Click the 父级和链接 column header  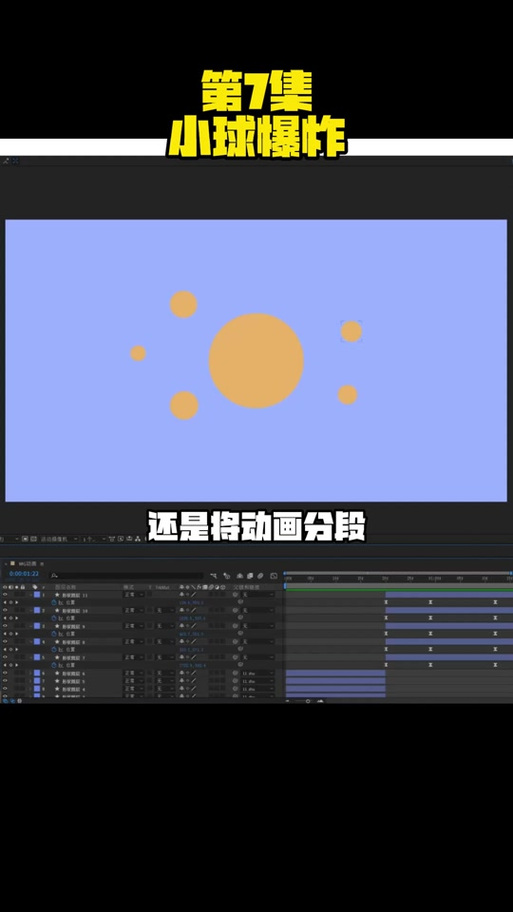pos(246,587)
